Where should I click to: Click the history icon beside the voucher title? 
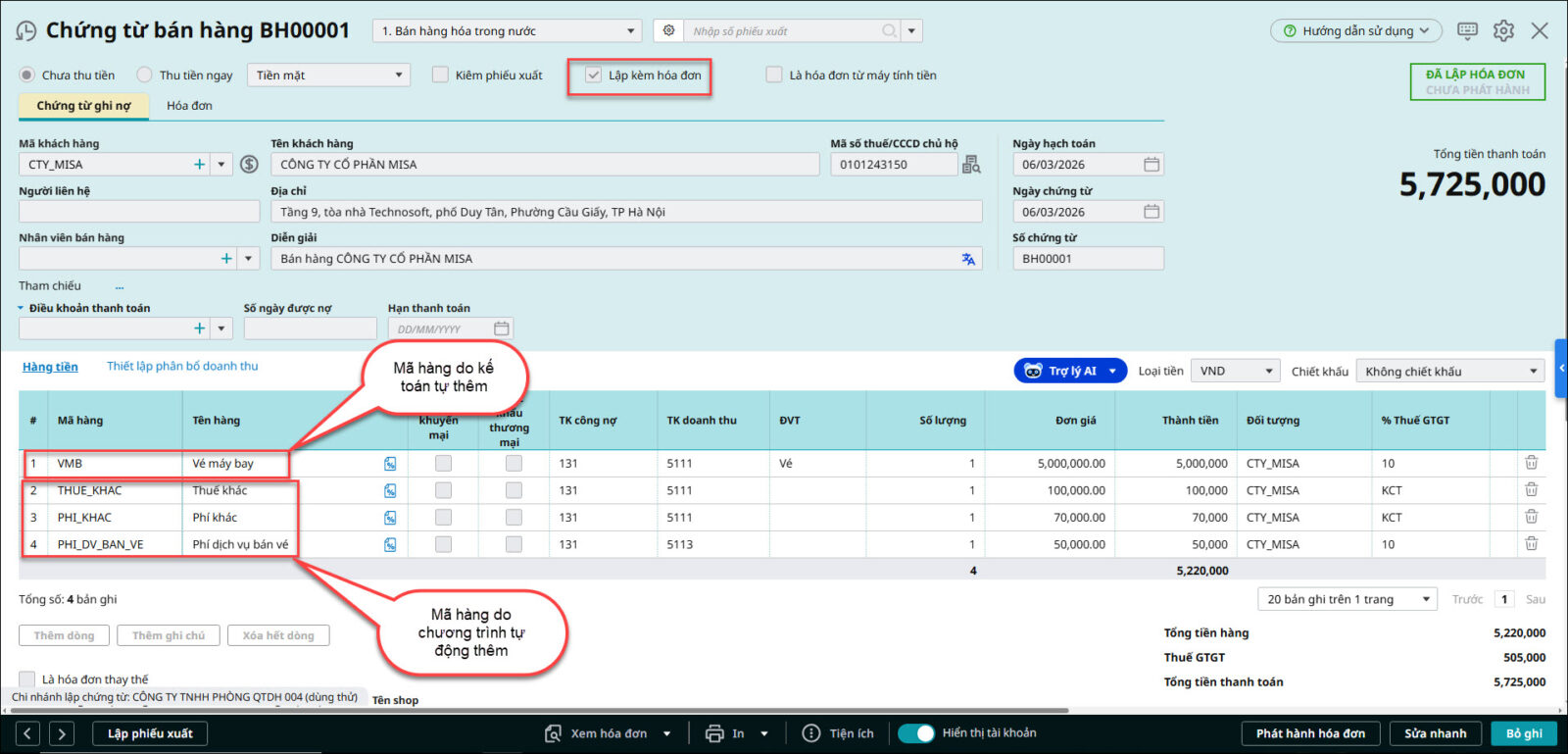point(26,31)
